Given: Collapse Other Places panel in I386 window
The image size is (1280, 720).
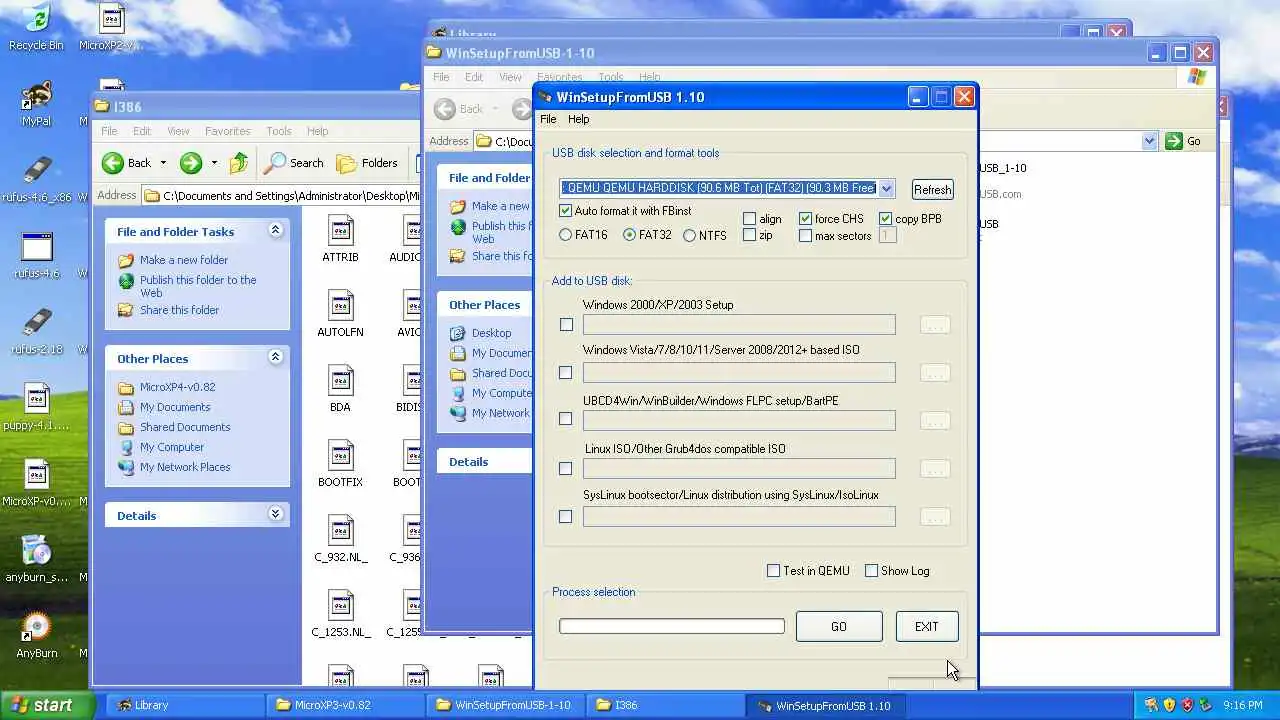Looking at the screenshot, I should click(x=275, y=358).
